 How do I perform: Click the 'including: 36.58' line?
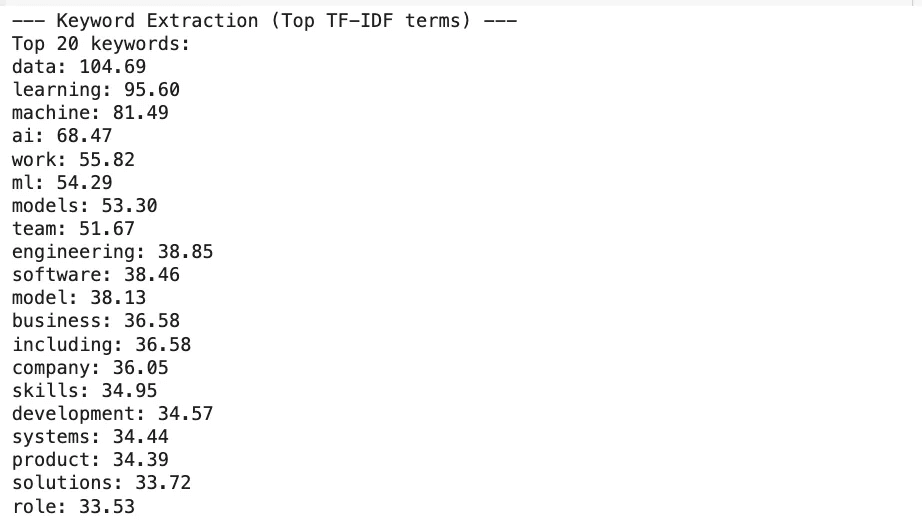[x=101, y=344]
